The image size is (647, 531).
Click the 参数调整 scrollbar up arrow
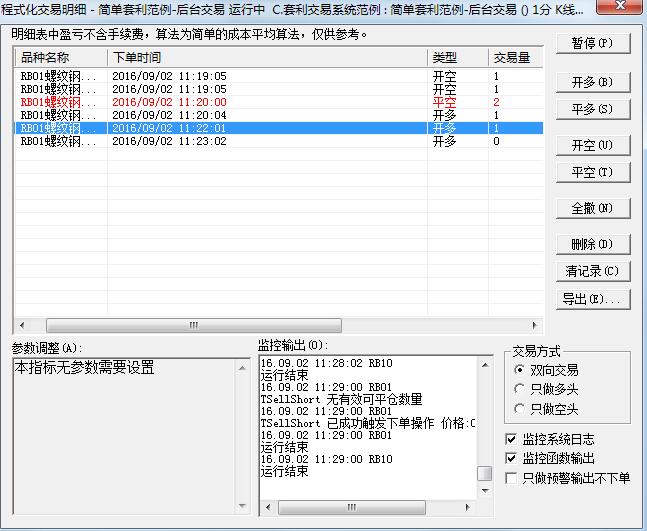pos(242,368)
